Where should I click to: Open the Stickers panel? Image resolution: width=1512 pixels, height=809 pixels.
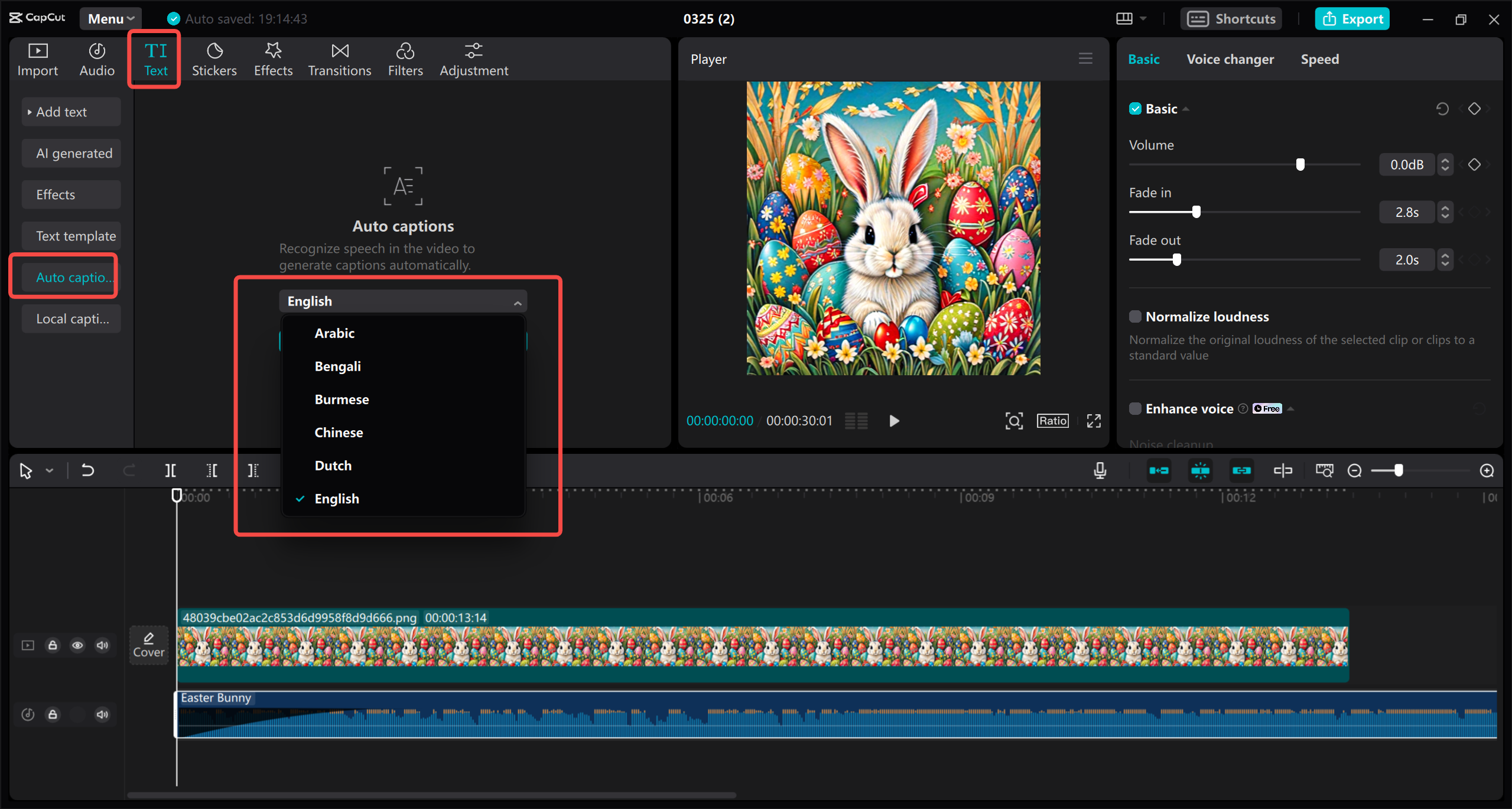[214, 59]
